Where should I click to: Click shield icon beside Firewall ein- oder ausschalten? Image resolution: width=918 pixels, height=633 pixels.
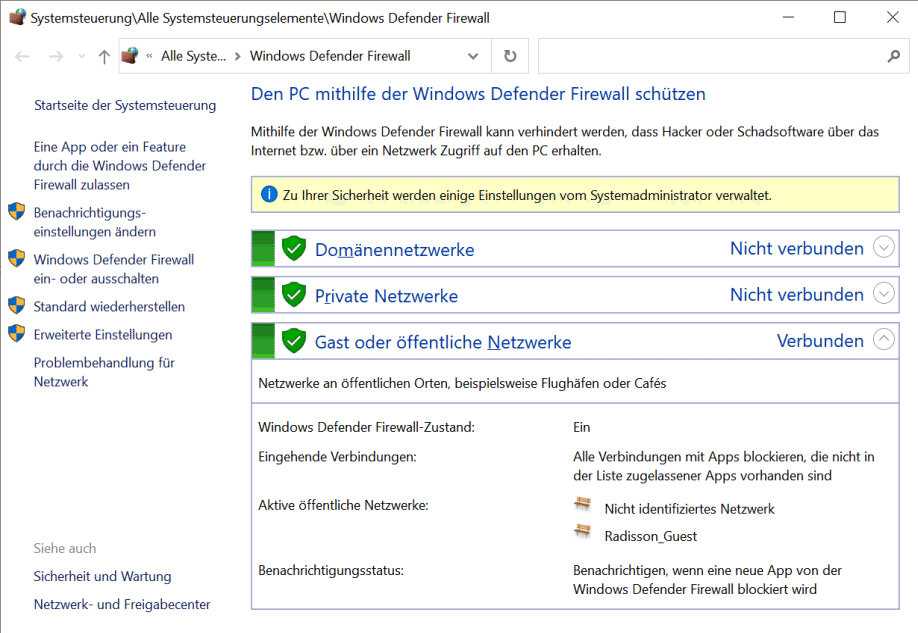(x=16, y=258)
